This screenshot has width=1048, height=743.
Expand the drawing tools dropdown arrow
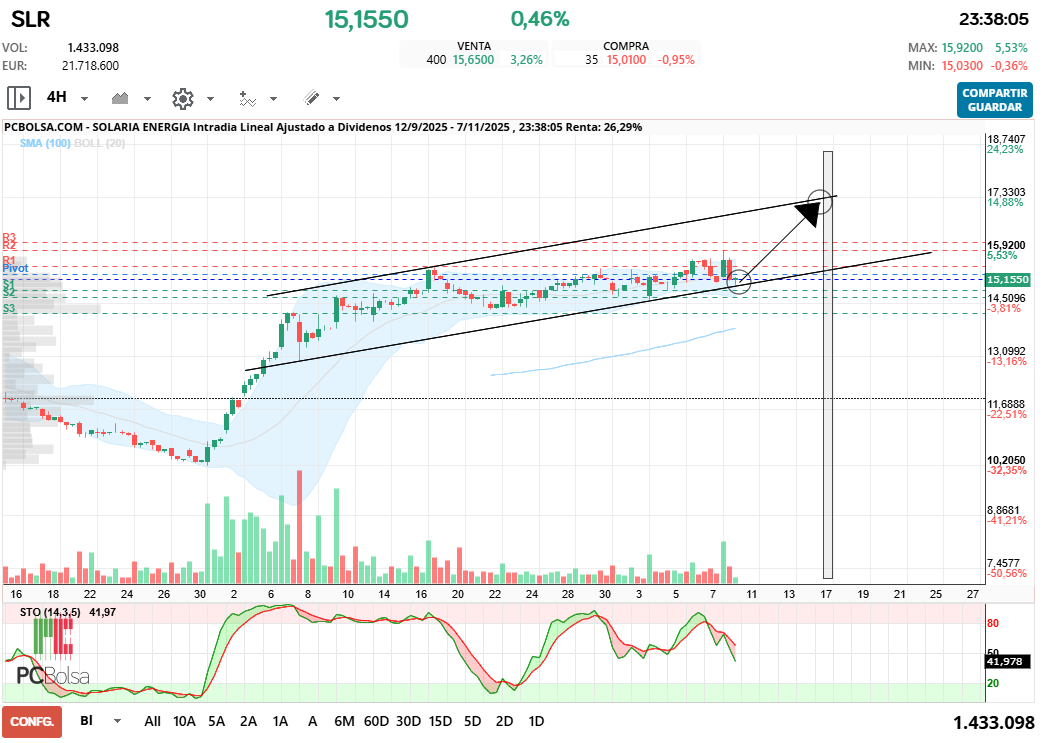pos(336,99)
